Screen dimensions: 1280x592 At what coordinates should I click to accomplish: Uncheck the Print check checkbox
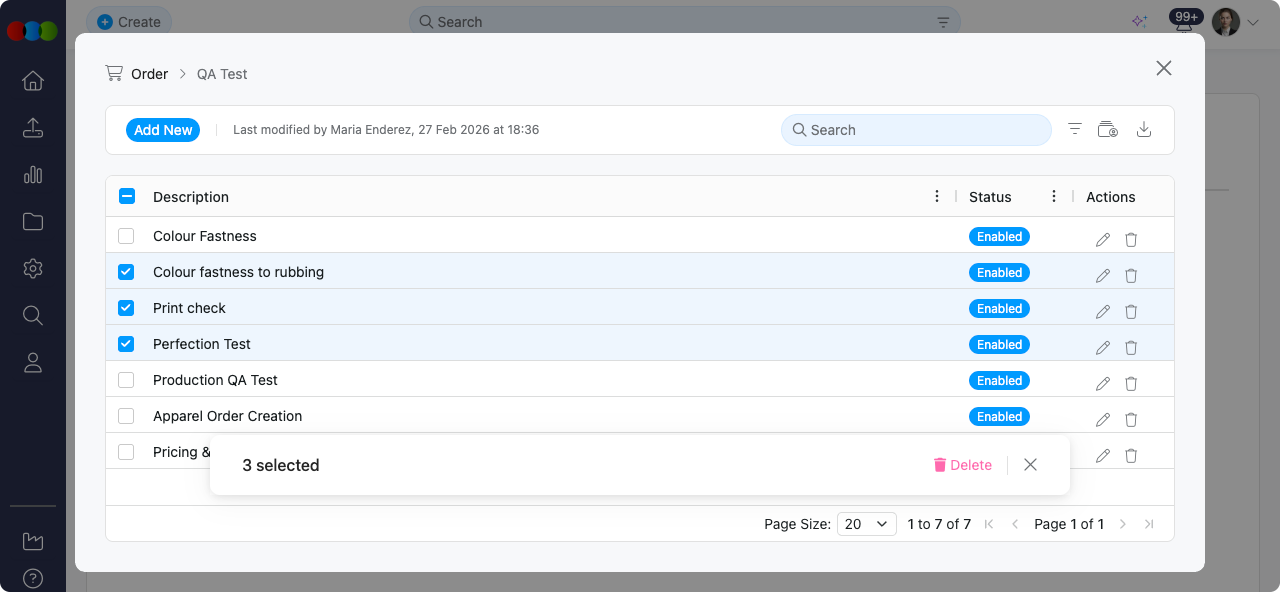click(x=126, y=308)
